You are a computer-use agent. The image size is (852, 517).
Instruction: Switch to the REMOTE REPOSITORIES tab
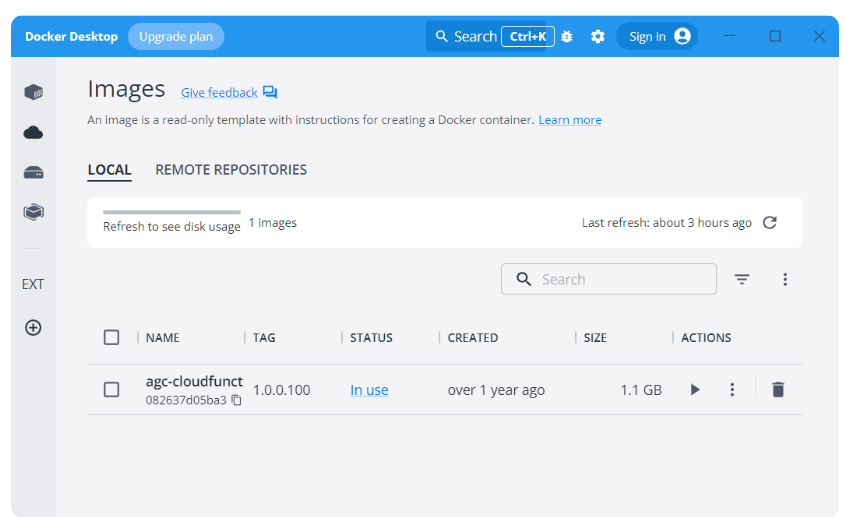[231, 170]
